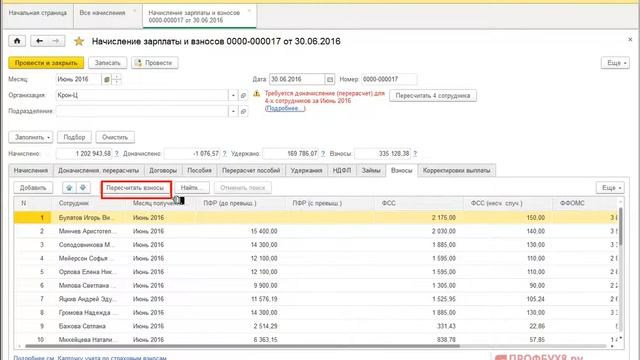Click help question mark near Взносы total
This screenshot has width=640, height=360.
point(415,154)
